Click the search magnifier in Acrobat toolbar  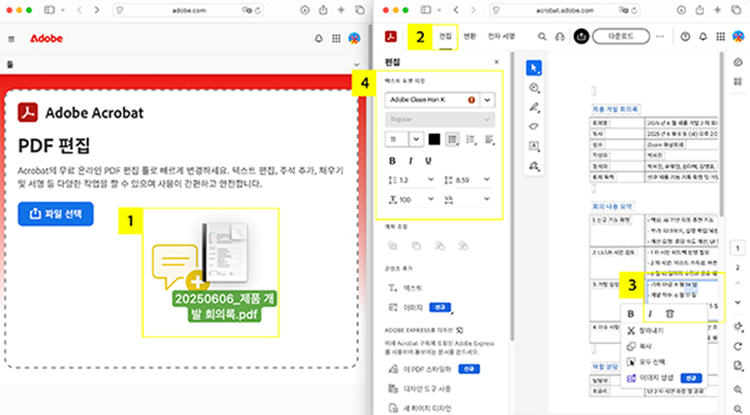coord(542,36)
